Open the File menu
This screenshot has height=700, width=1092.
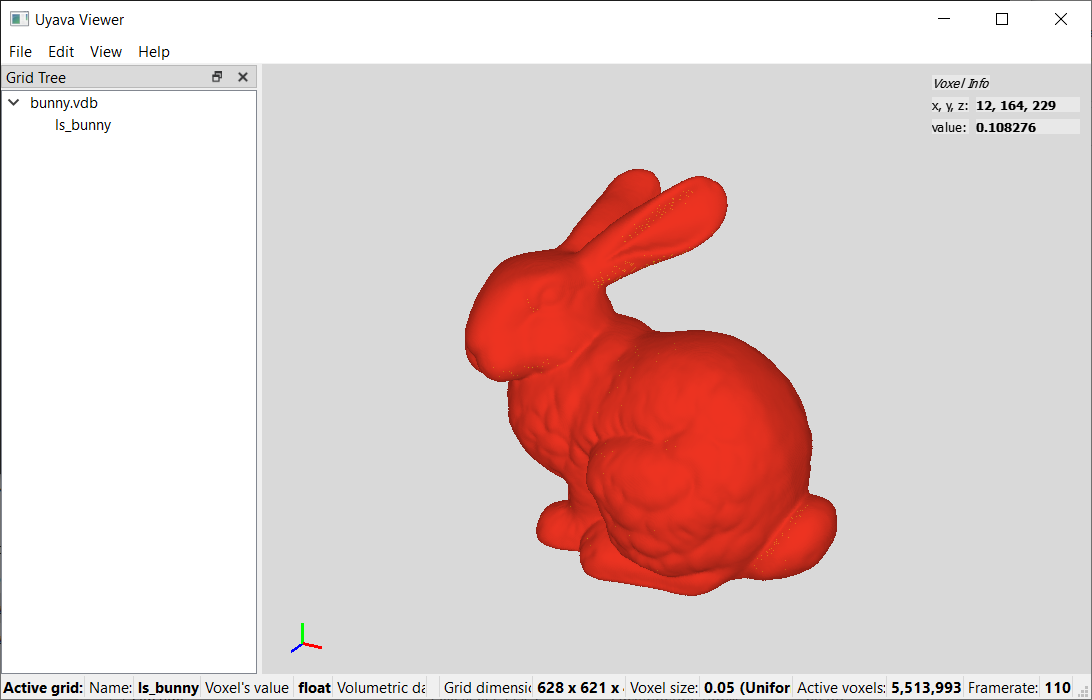20,52
